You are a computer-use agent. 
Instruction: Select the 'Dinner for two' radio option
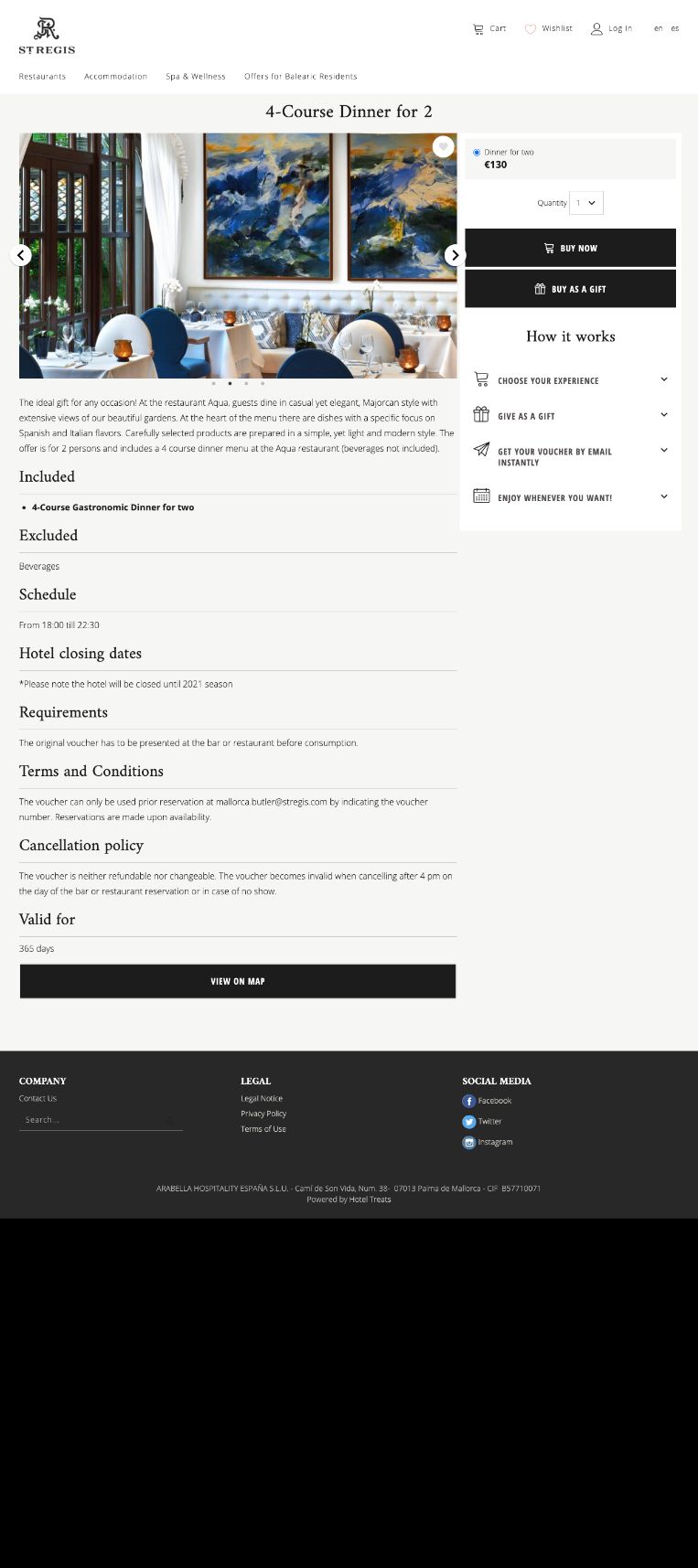click(x=477, y=153)
